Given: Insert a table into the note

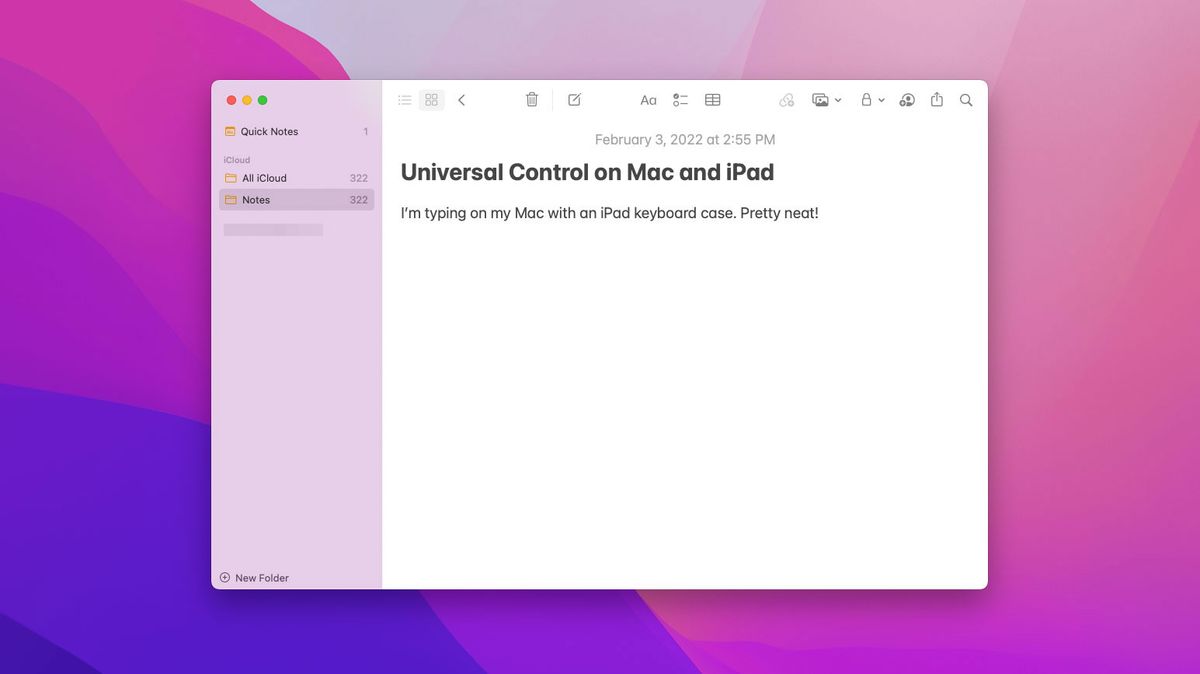Looking at the screenshot, I should [x=712, y=100].
